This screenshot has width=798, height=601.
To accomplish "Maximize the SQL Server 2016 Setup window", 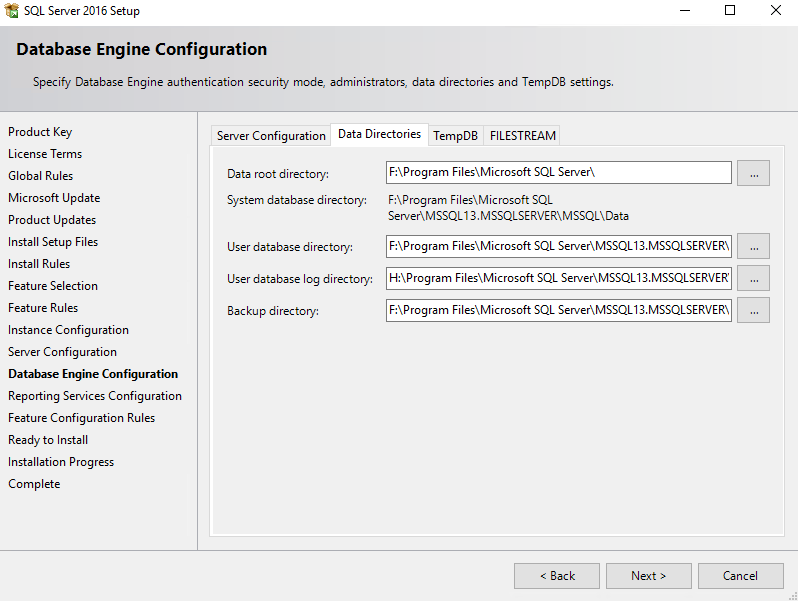I will (730, 11).
